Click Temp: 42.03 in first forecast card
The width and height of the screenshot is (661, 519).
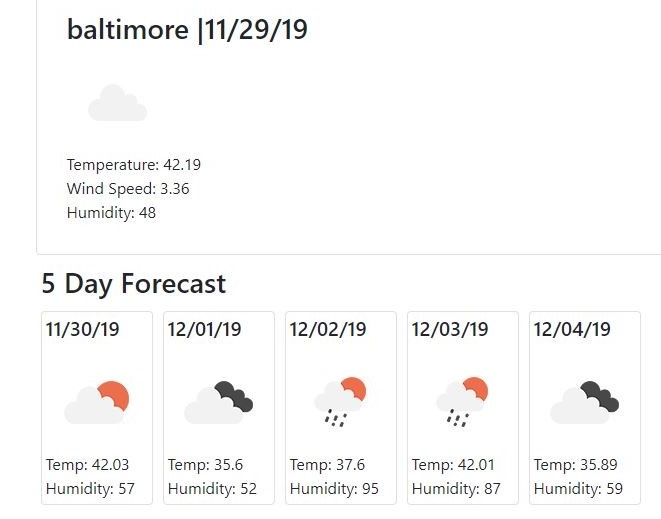tap(87, 465)
